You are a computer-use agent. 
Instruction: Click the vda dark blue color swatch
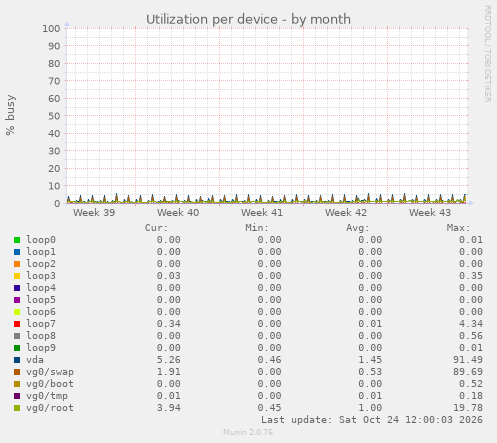click(17, 360)
